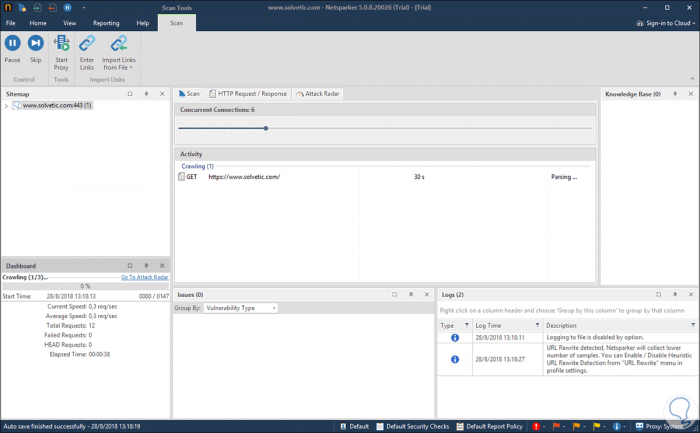The image size is (700, 433).
Task: Close the Logs panel
Action: (x=691, y=295)
